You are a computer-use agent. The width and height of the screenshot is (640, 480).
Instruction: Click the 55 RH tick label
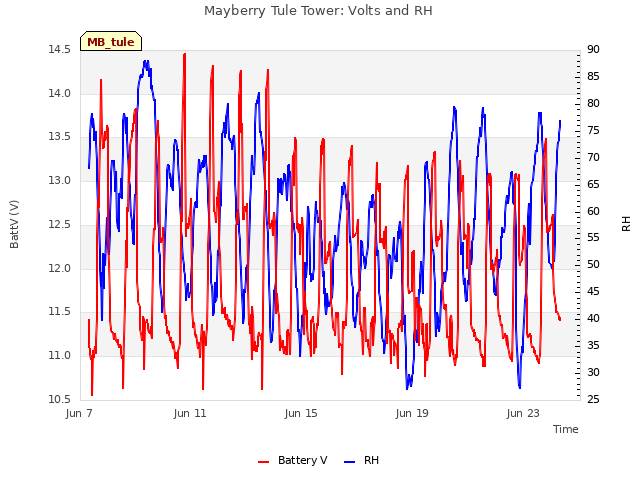pyautogui.click(x=593, y=238)
